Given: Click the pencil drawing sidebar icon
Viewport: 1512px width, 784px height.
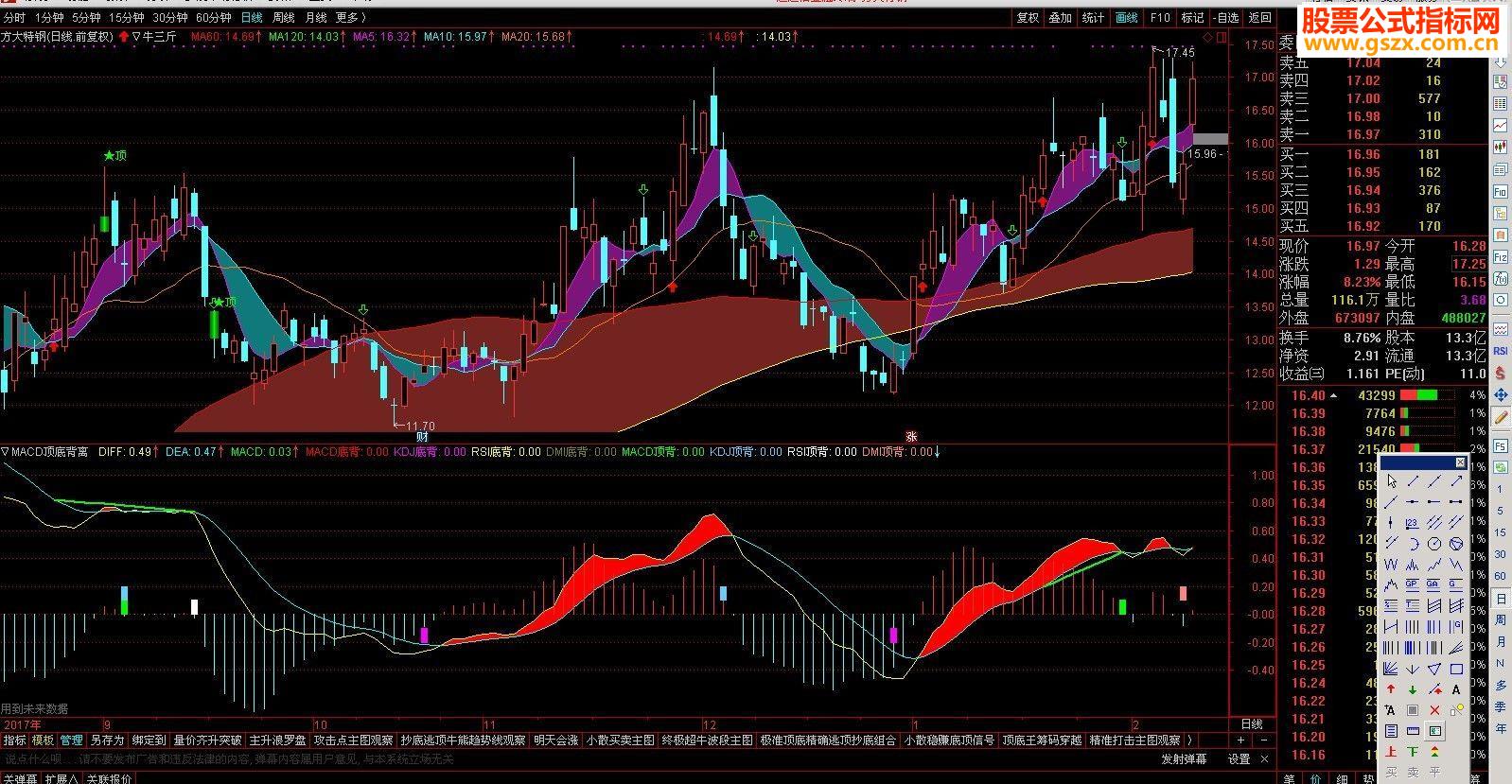Looking at the screenshot, I should pos(1501,416).
